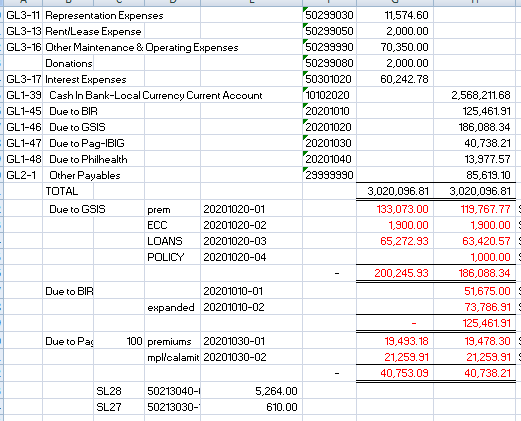
Task: Select the SL28 cell
Action: click(119, 391)
